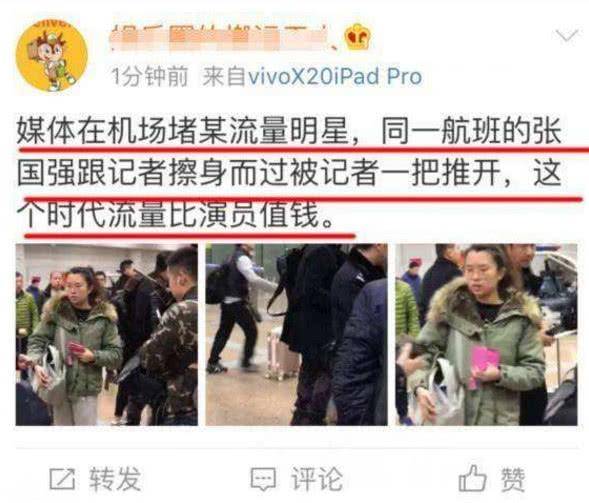Click the last line 个时代流量比演员值钱
The height and width of the screenshot is (503, 589).
coord(175,215)
